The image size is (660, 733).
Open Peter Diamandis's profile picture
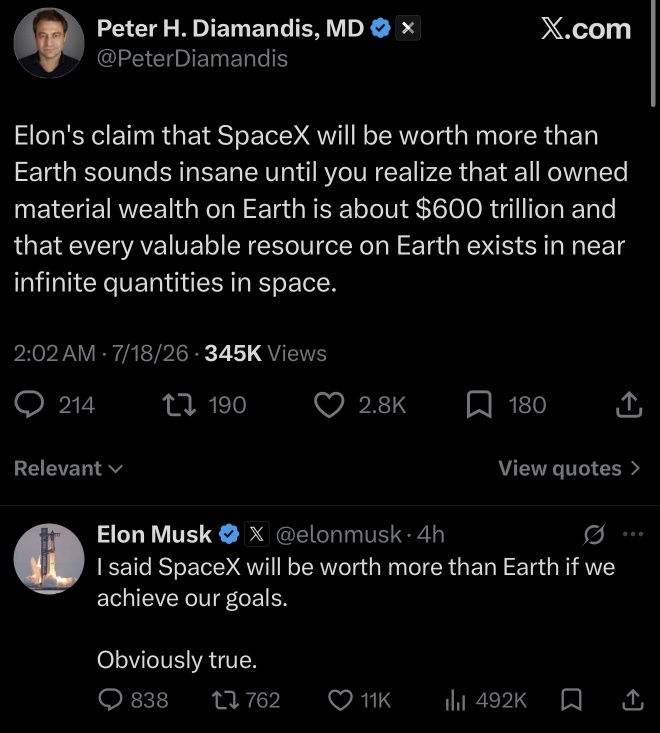coord(49,43)
